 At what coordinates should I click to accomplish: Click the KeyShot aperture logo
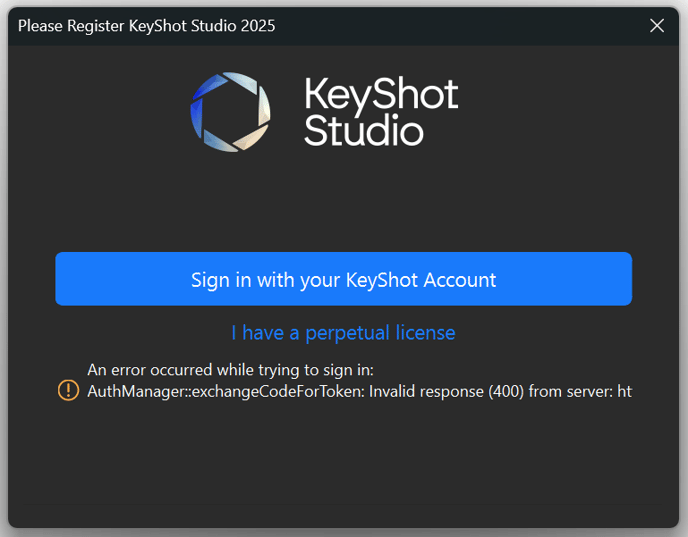230,112
